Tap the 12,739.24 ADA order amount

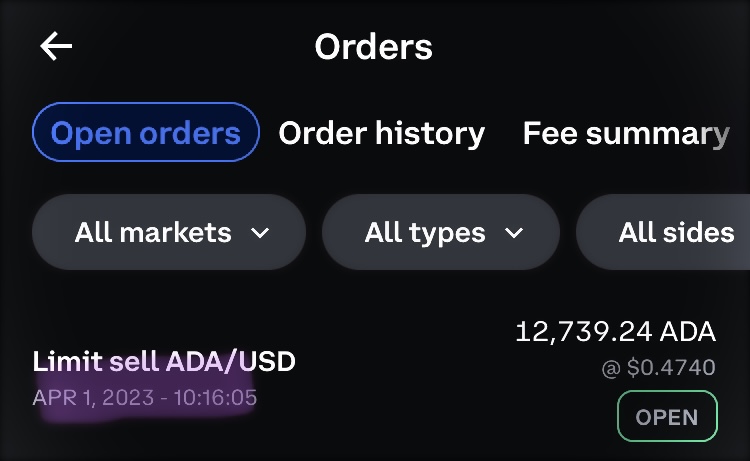click(x=615, y=332)
